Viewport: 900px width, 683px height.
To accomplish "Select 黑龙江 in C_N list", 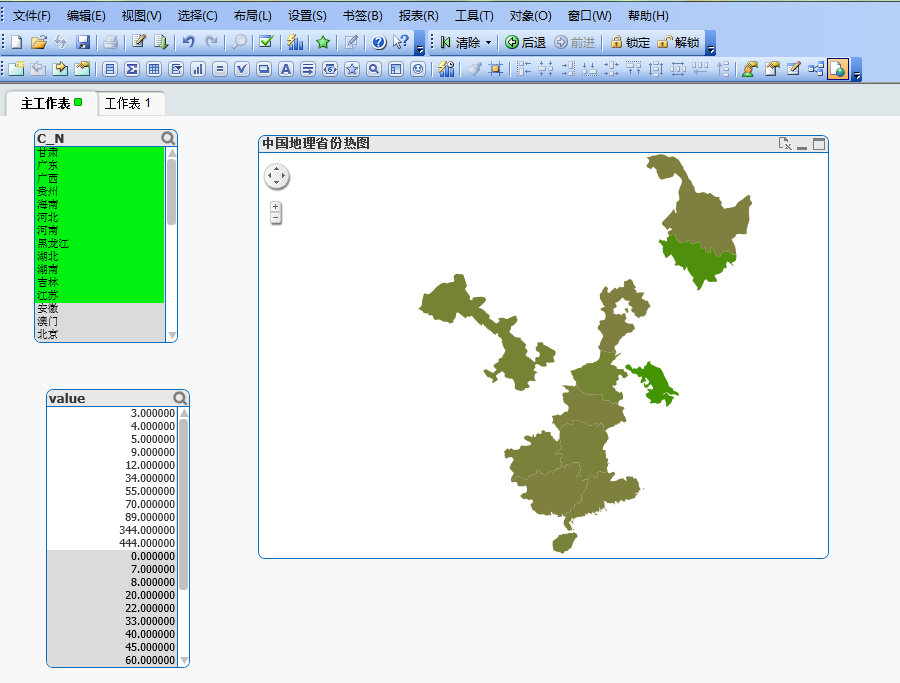I will pos(100,243).
